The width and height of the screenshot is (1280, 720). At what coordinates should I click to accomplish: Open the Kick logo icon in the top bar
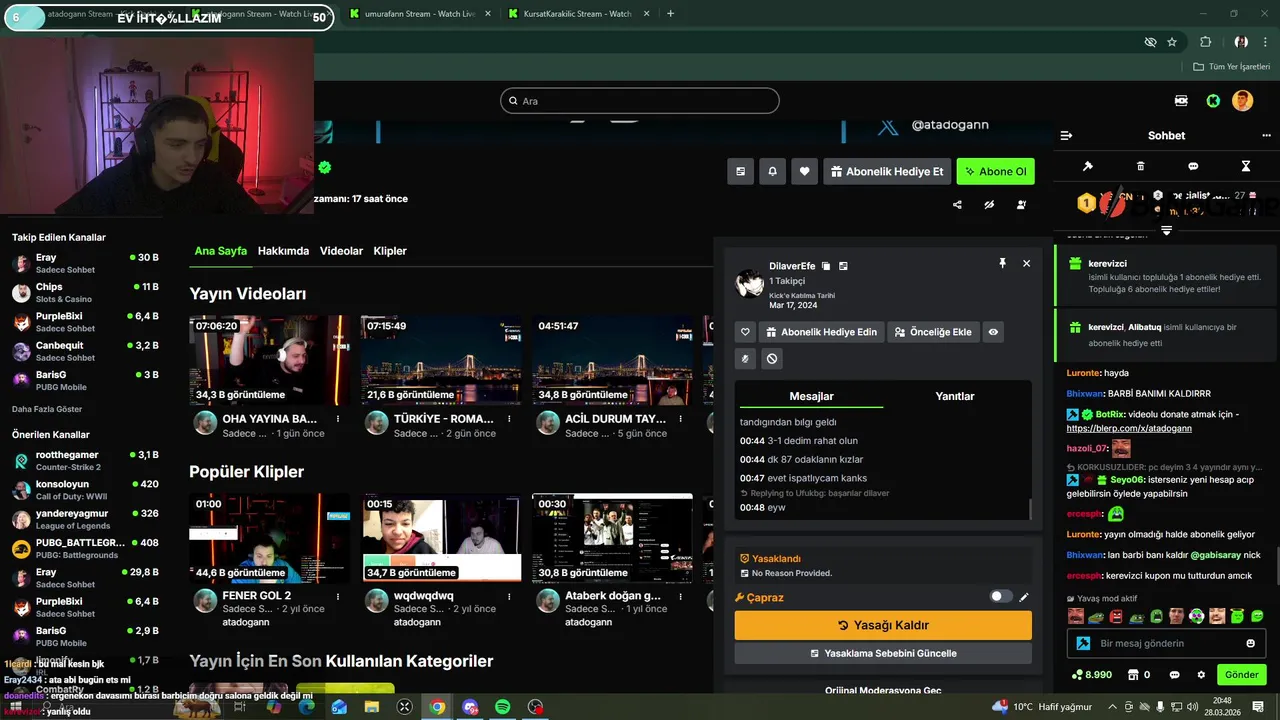coord(1213,101)
